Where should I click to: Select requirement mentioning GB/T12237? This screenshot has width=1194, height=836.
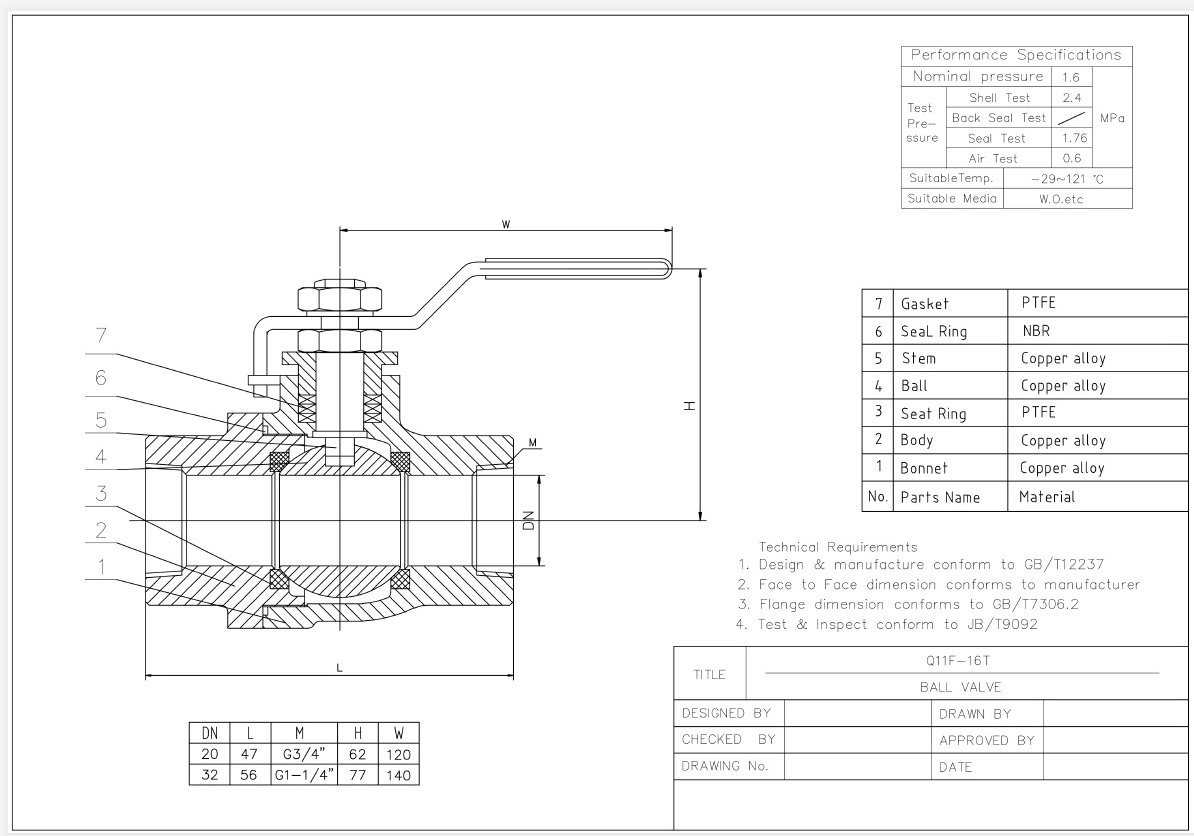coord(921,565)
